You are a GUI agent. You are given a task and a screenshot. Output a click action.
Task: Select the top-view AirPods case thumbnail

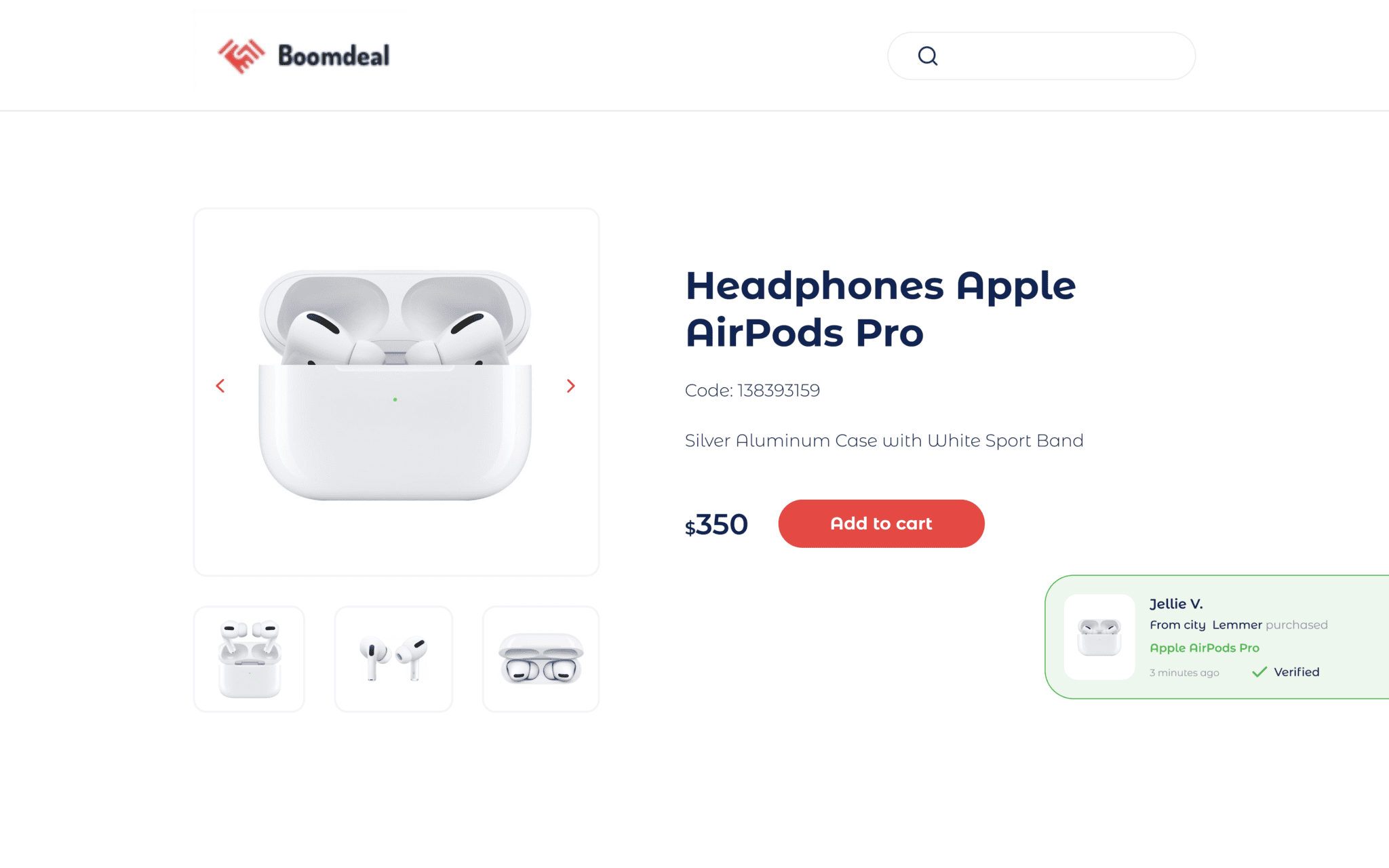(541, 659)
